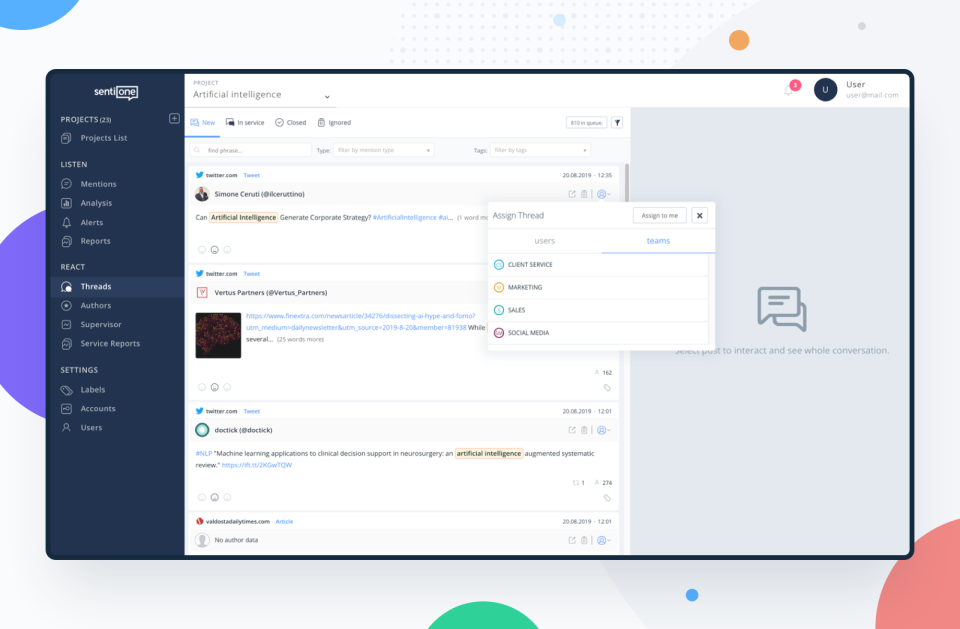Switch to the New threads tab

[203, 122]
